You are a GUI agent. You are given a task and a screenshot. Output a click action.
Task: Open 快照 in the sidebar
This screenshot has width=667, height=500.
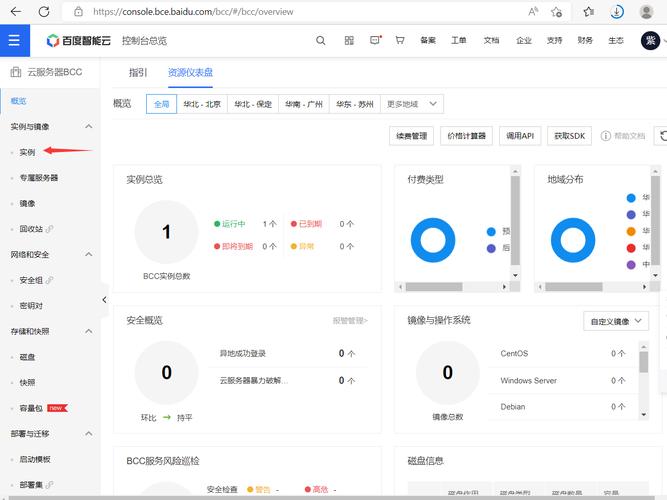27,383
